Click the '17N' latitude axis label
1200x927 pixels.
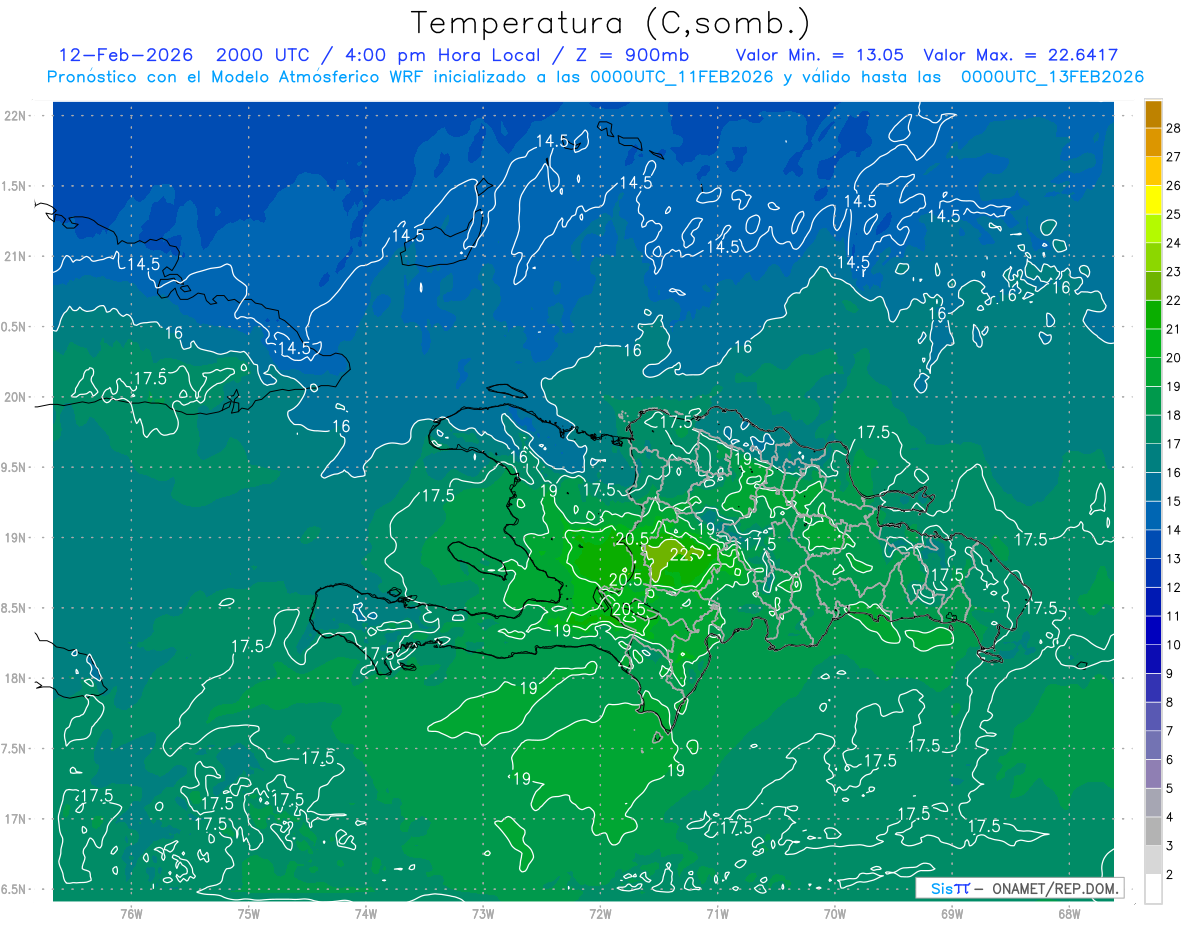(x=15, y=819)
